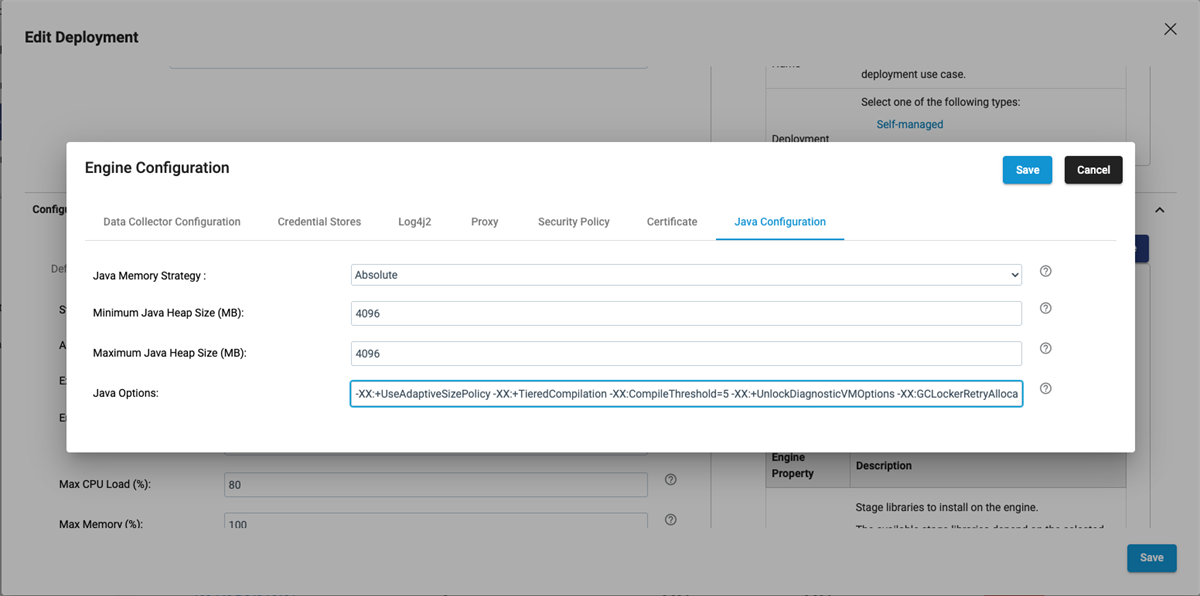The image size is (1200, 596).
Task: Open help for Java Memory Strategy
Action: (1046, 271)
